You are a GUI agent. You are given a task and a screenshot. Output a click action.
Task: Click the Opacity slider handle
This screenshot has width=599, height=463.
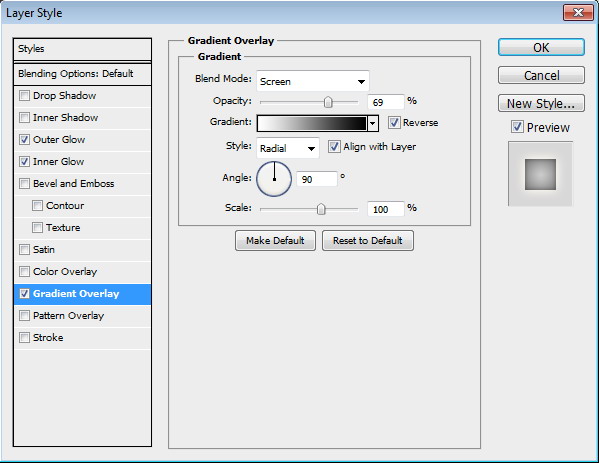328,102
